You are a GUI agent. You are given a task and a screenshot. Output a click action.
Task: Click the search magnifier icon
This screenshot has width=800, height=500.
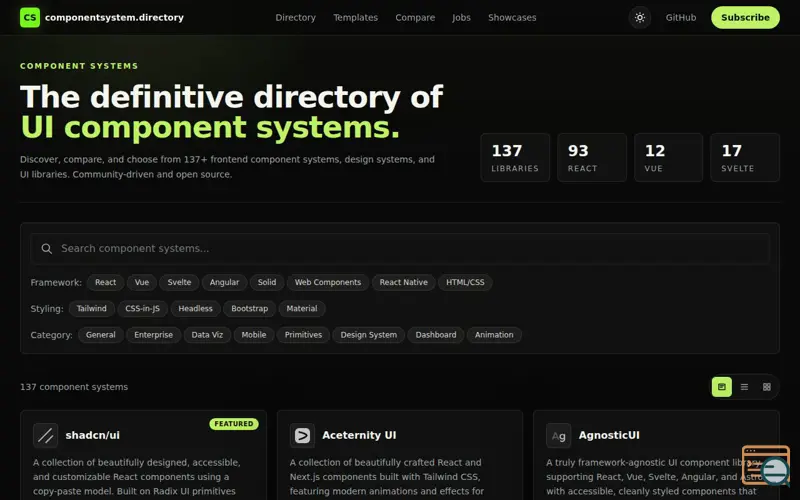pos(46,248)
